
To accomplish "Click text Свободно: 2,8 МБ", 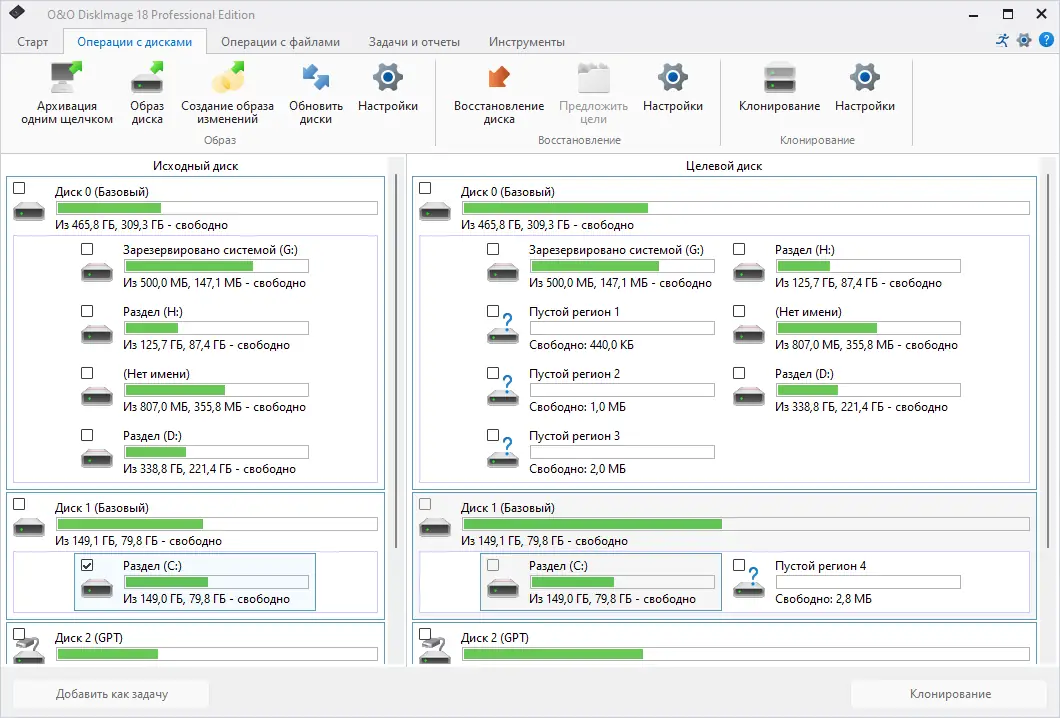I will [x=823, y=599].
